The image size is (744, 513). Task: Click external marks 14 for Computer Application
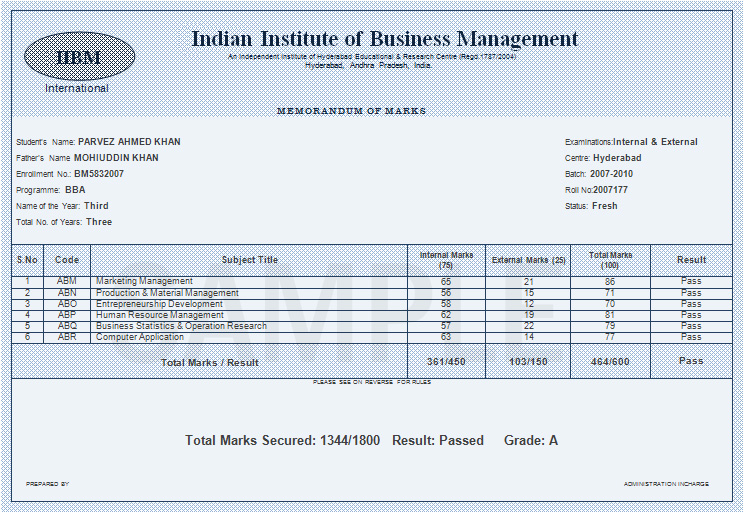[529, 337]
